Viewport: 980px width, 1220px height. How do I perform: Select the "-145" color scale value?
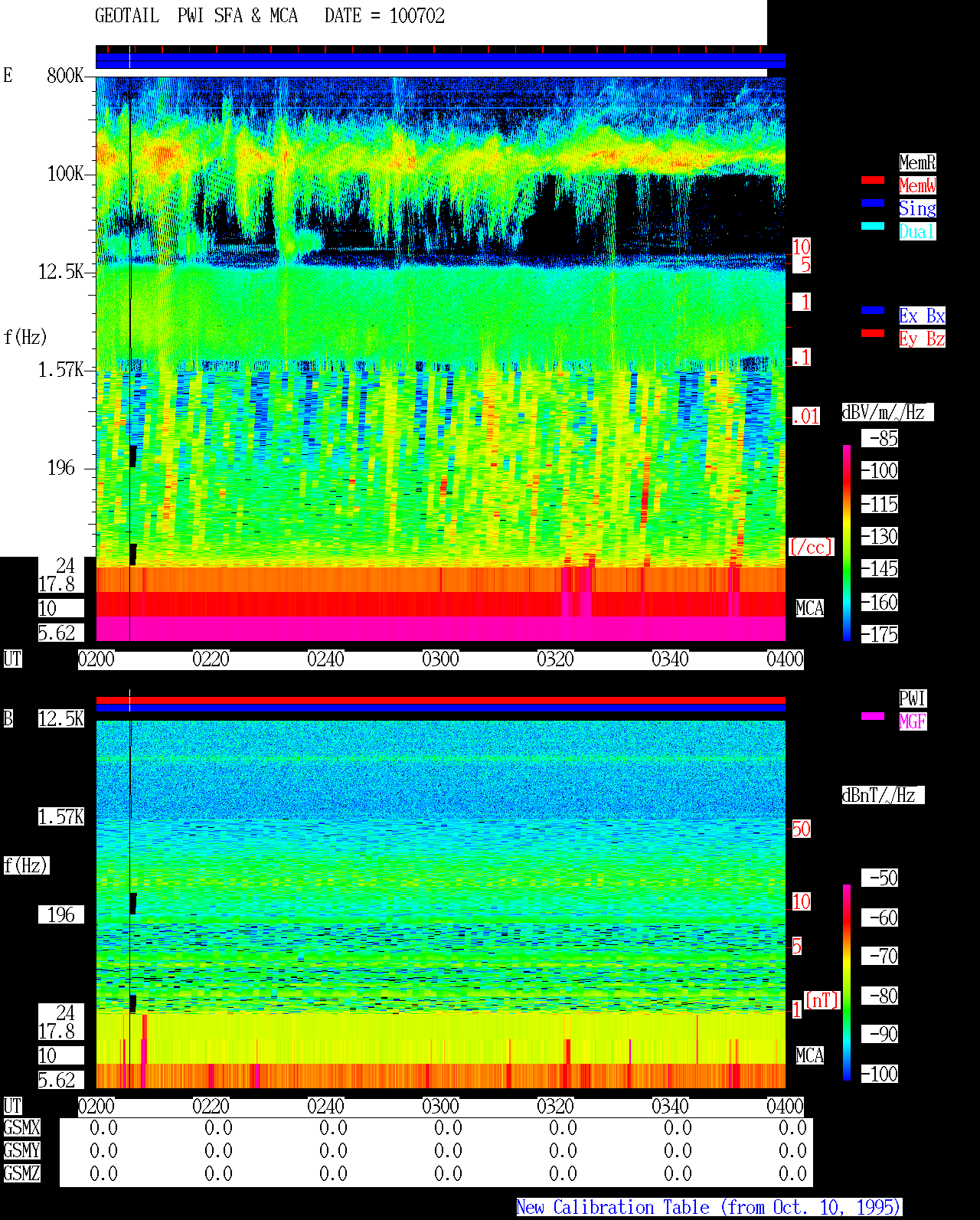point(880,569)
